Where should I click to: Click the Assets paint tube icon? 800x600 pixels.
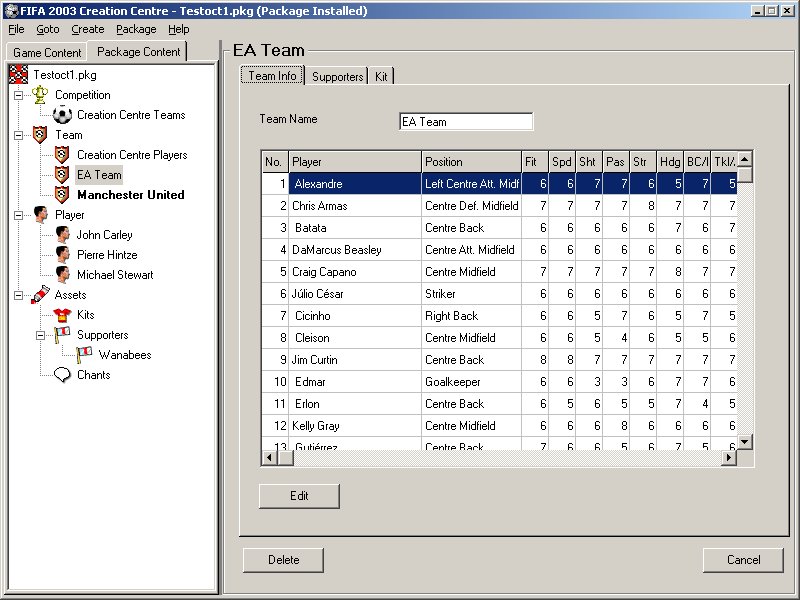40,294
